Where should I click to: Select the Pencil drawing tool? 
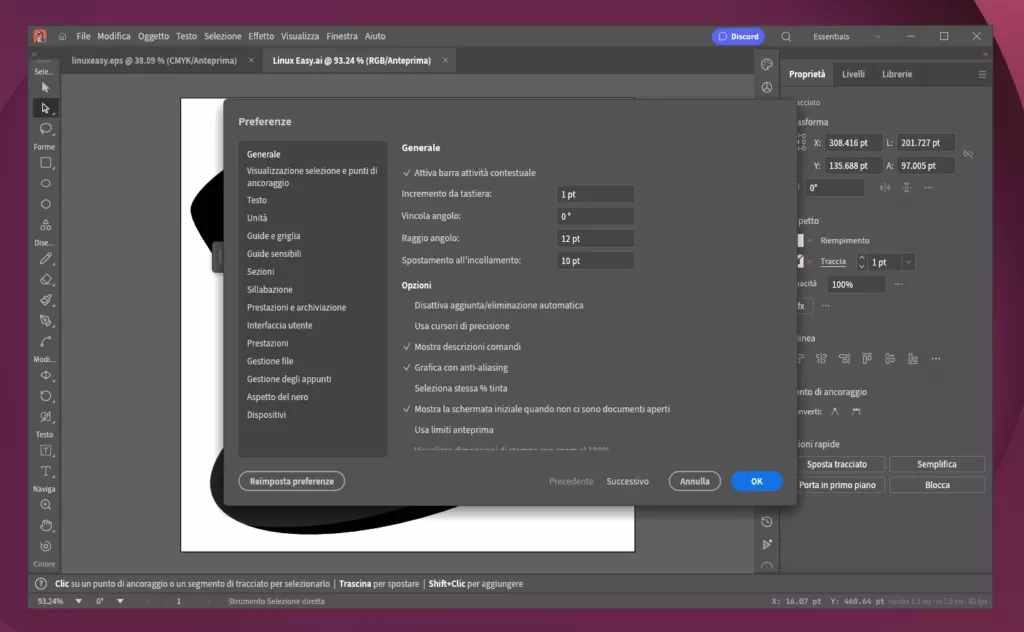(x=45, y=259)
